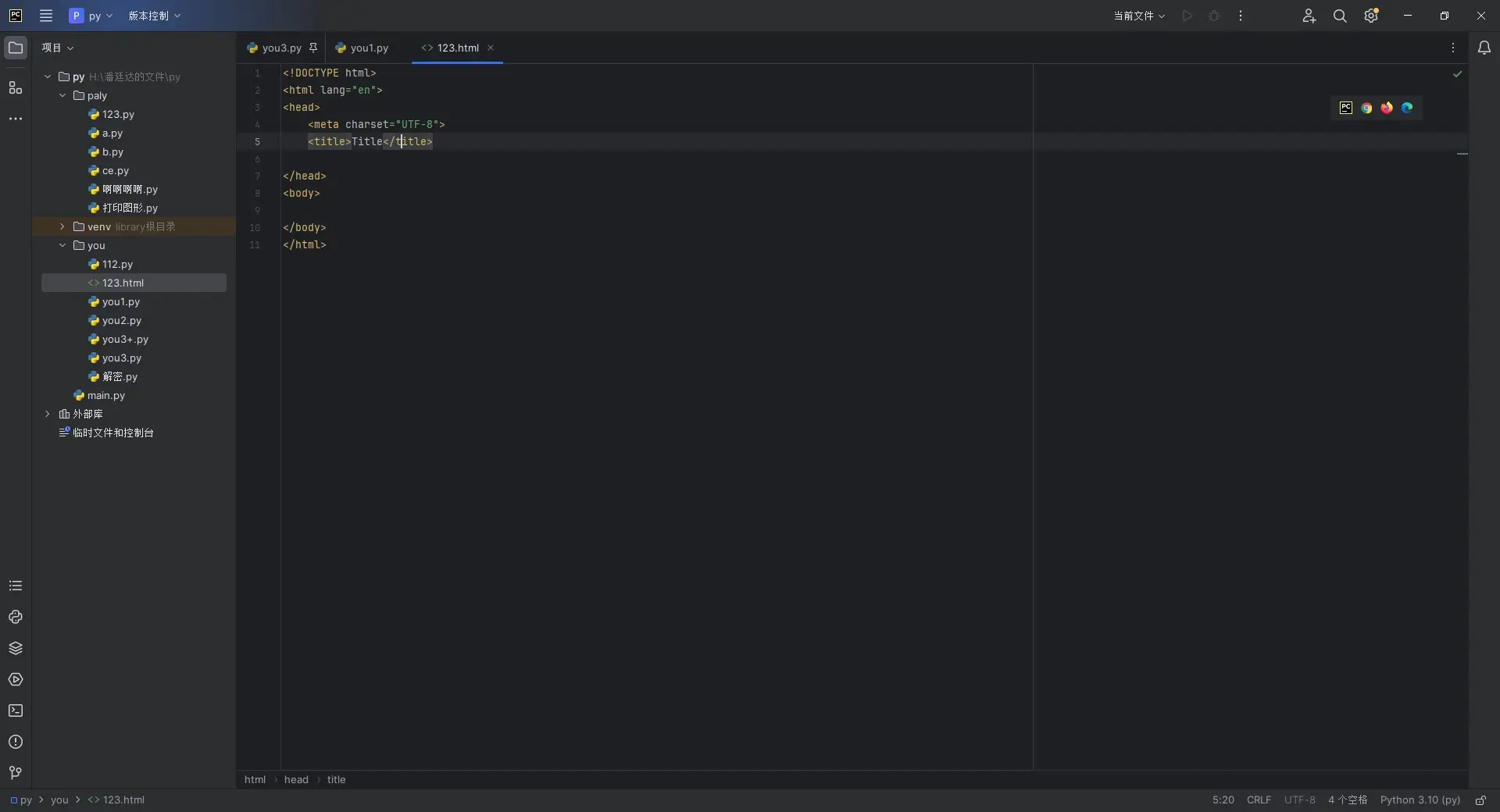1500x812 pixels.
Task: Show more tool windows ellipsis
Action: [x=16, y=119]
